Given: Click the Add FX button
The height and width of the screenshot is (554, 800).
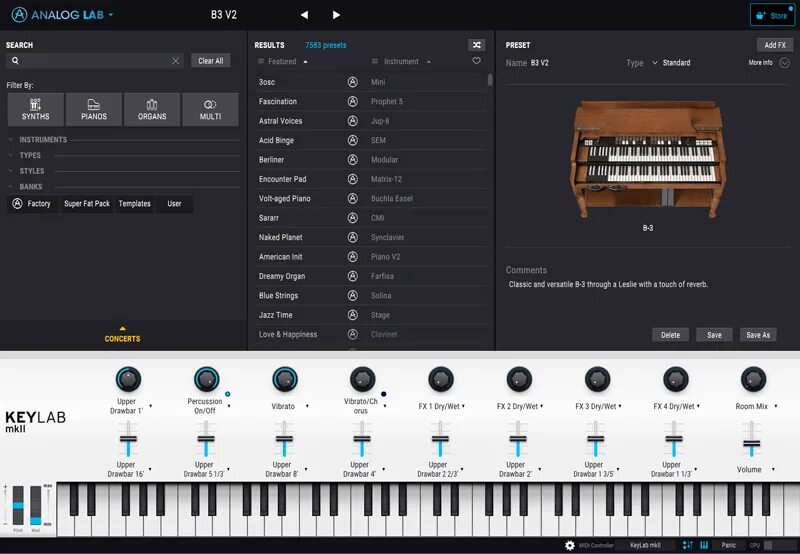Looking at the screenshot, I should 775,45.
